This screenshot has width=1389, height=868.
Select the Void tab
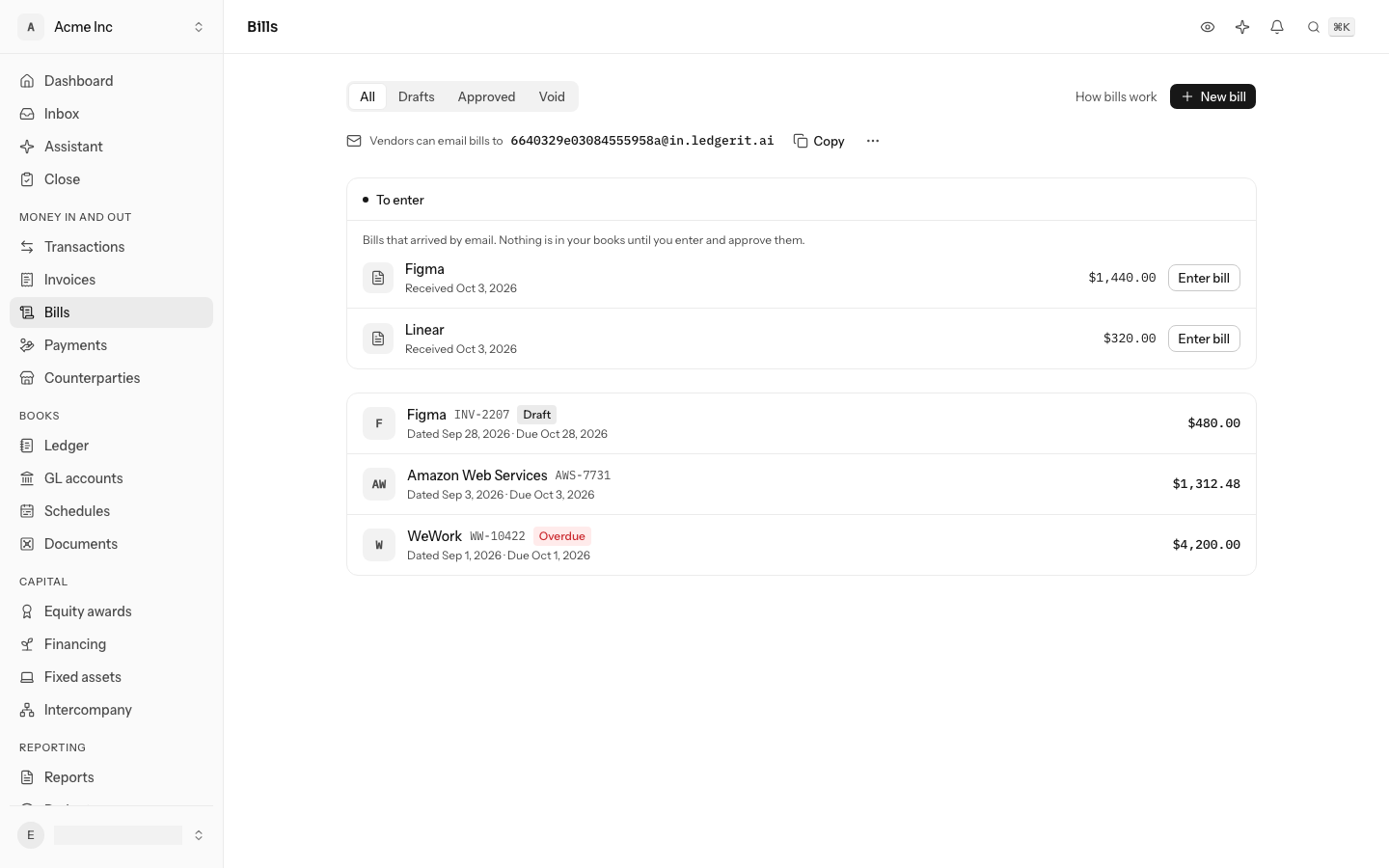click(x=552, y=96)
